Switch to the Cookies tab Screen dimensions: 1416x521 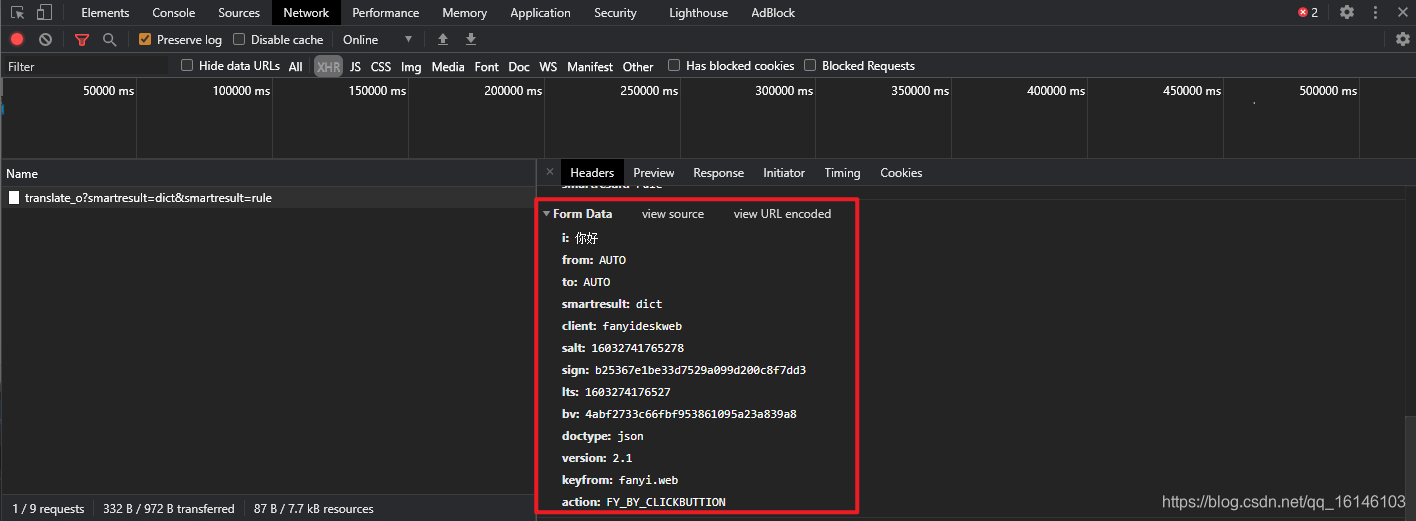901,172
